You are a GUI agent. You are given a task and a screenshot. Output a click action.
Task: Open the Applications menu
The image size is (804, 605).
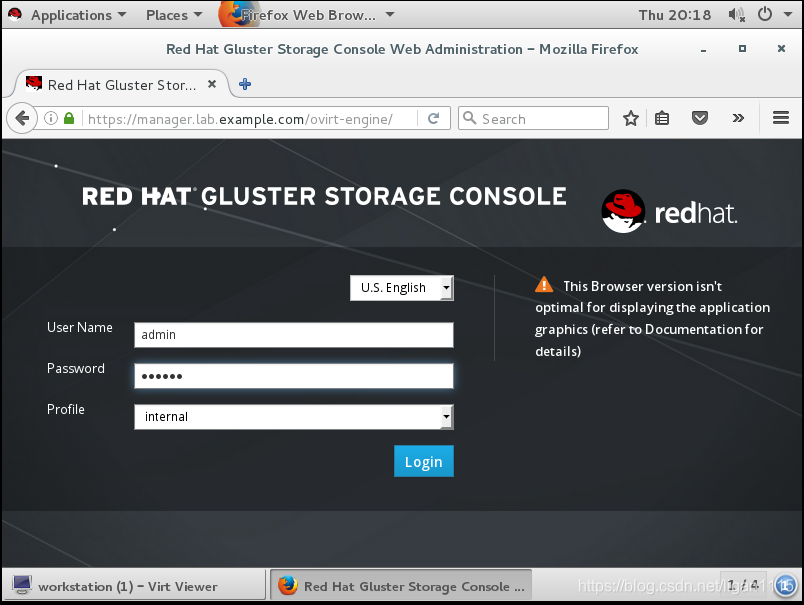pos(78,15)
